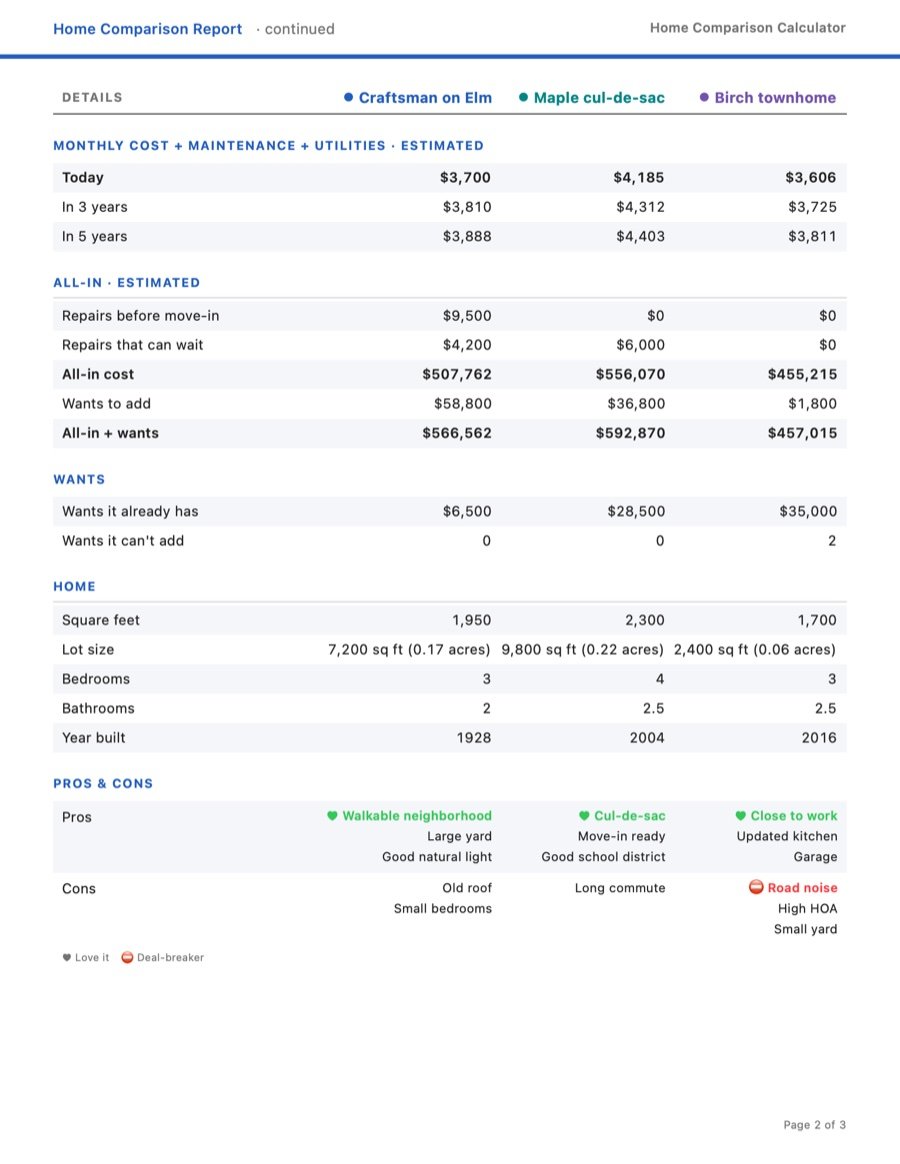Click the $4,312 three-year value
The height and width of the screenshot is (1164, 900).
[640, 207]
